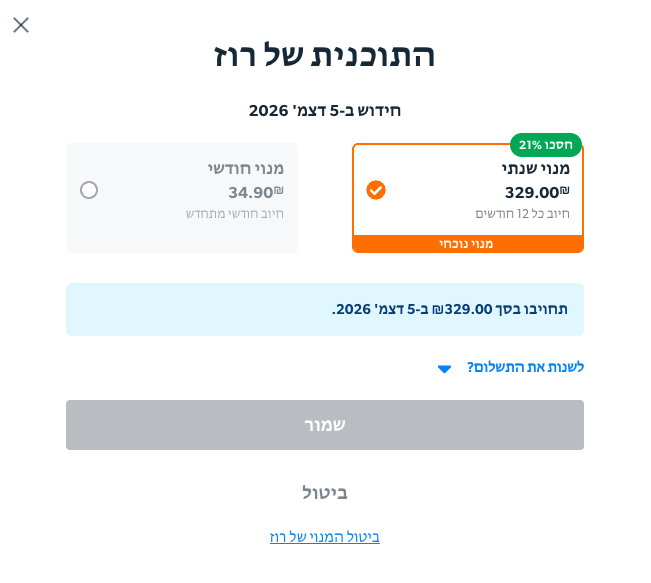
Task: Click the orange 'מנוי נוכחי' current plan banner
Action: (467, 244)
